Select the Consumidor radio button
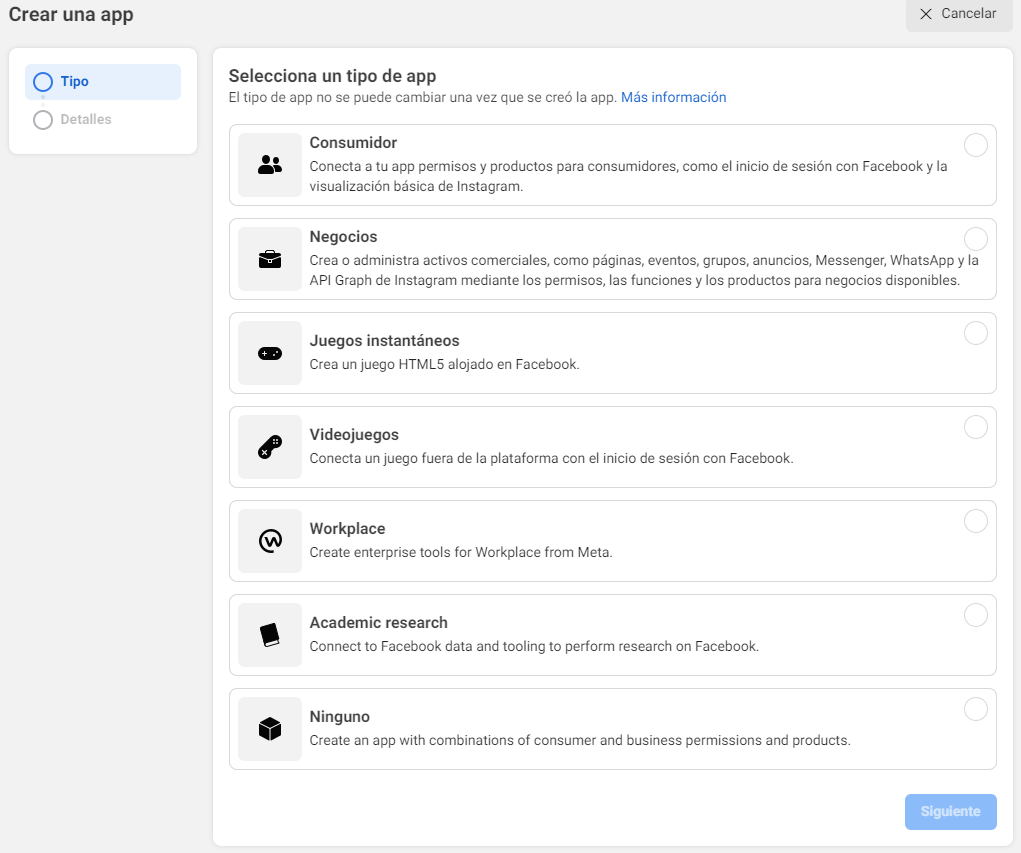Viewport: 1021px width, 853px height. click(975, 145)
